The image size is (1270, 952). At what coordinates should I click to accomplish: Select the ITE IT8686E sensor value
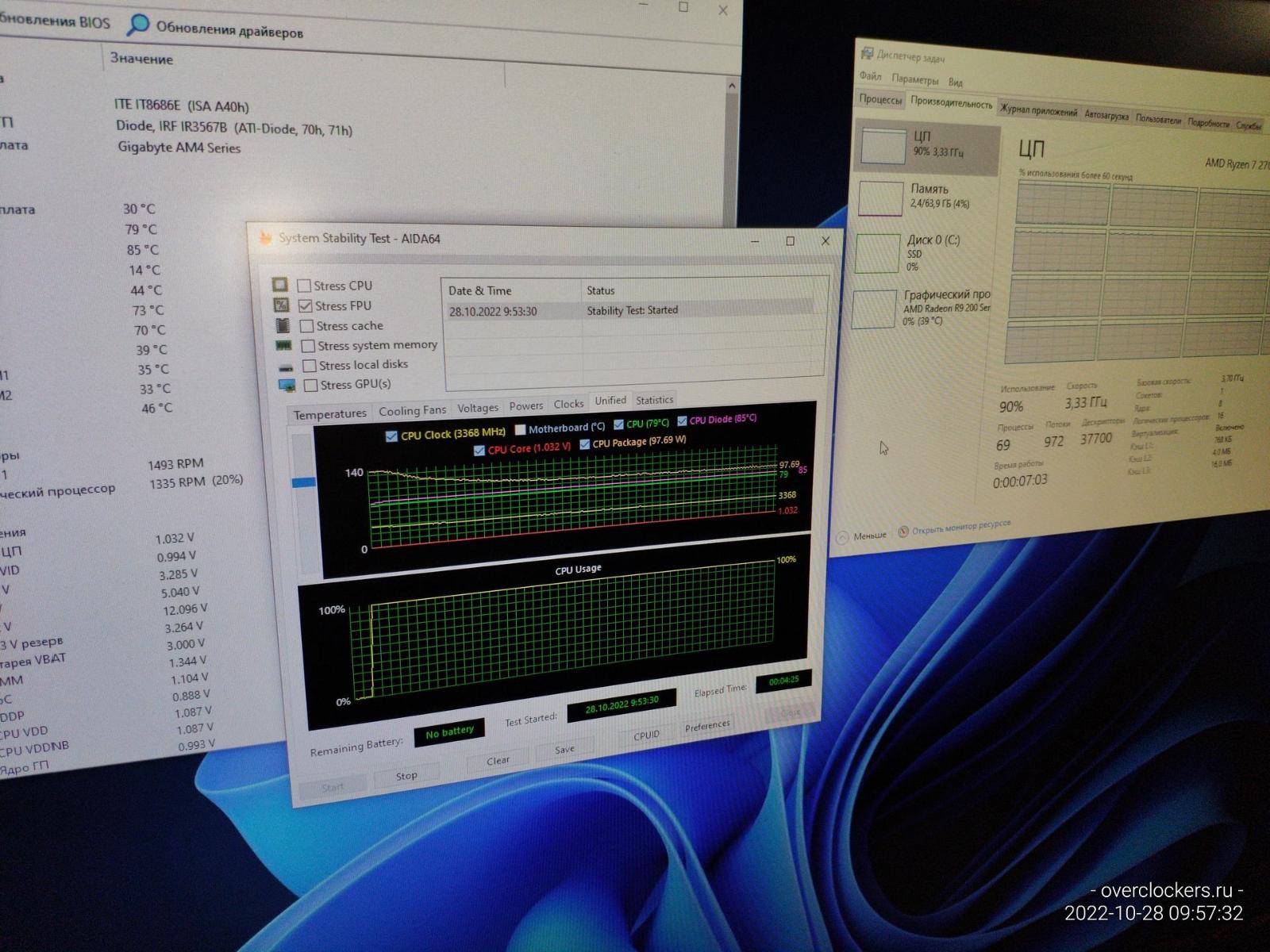182,106
